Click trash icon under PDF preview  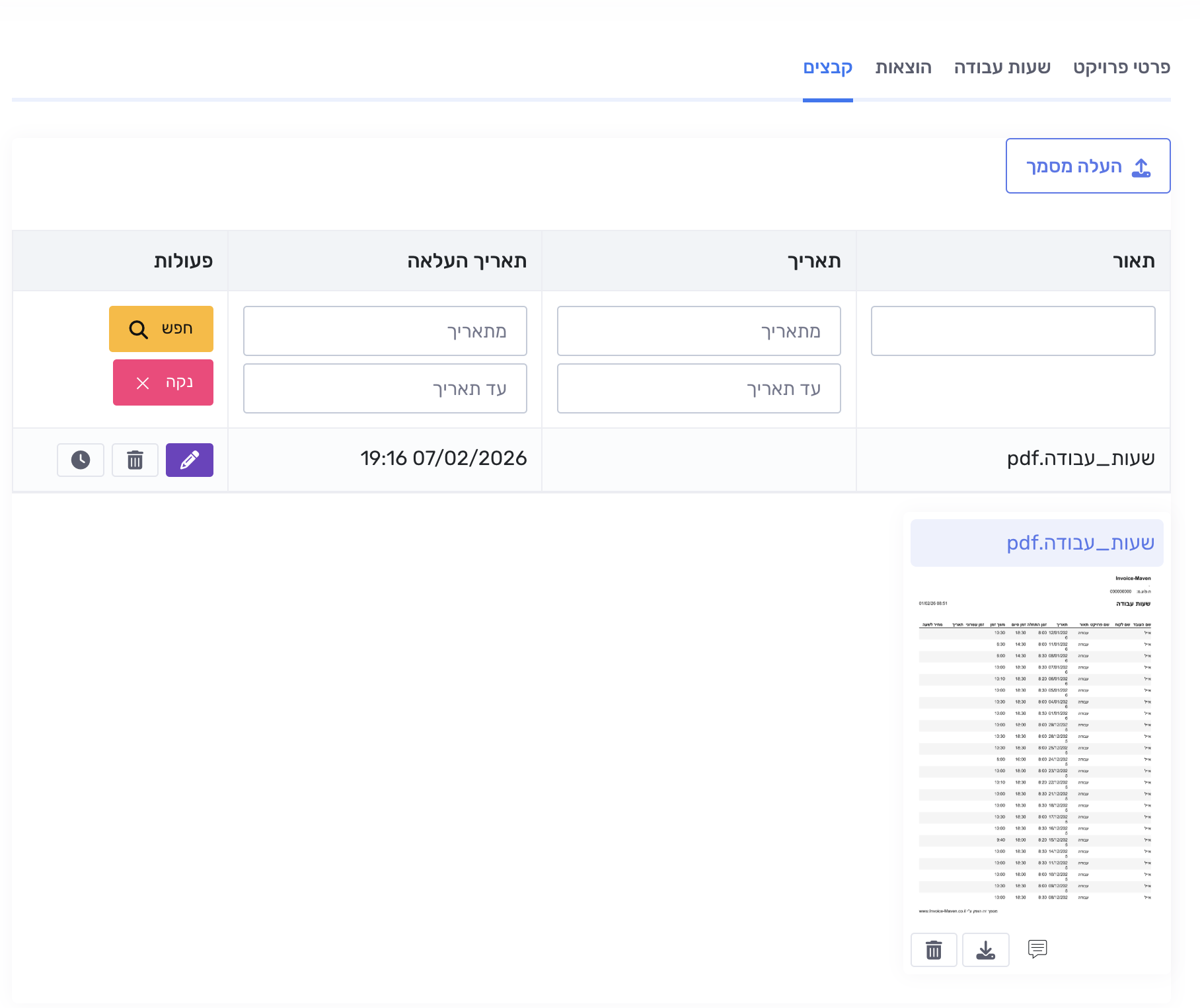(x=933, y=950)
